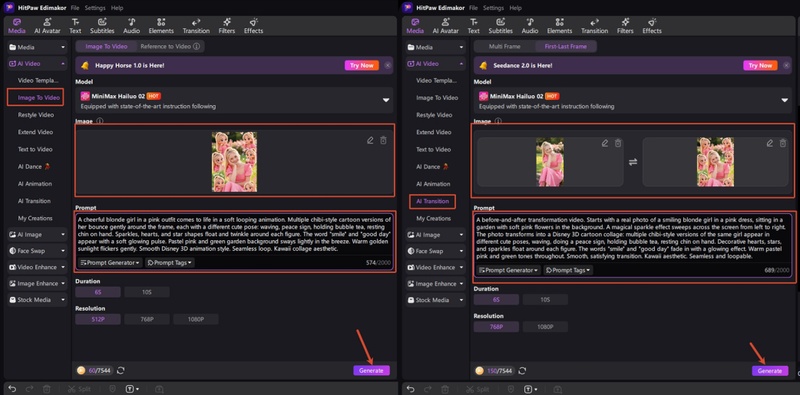Select 6S duration in left window

(x=98, y=292)
